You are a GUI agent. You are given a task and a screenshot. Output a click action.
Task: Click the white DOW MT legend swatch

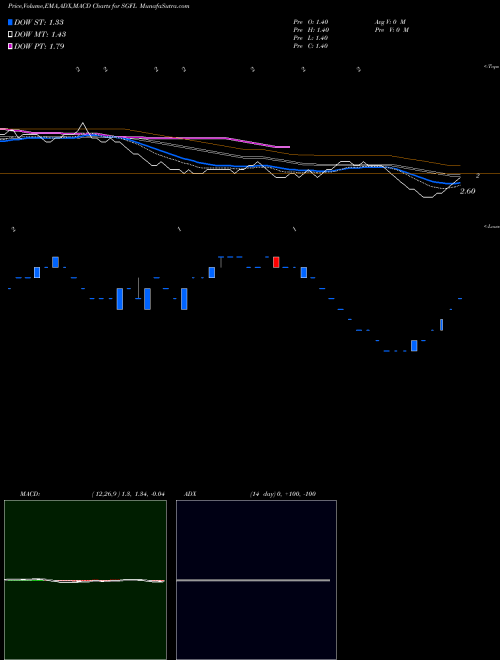[x=10, y=35]
